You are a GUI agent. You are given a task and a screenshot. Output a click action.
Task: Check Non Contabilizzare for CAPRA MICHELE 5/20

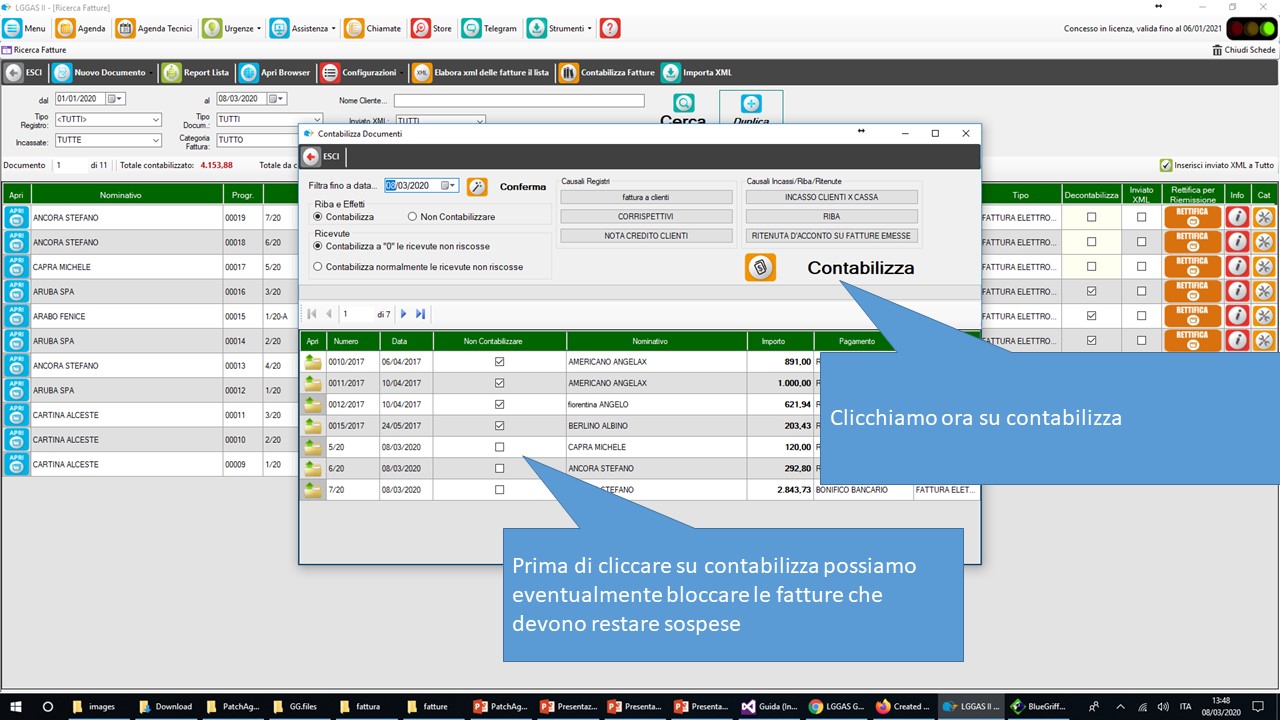500,447
